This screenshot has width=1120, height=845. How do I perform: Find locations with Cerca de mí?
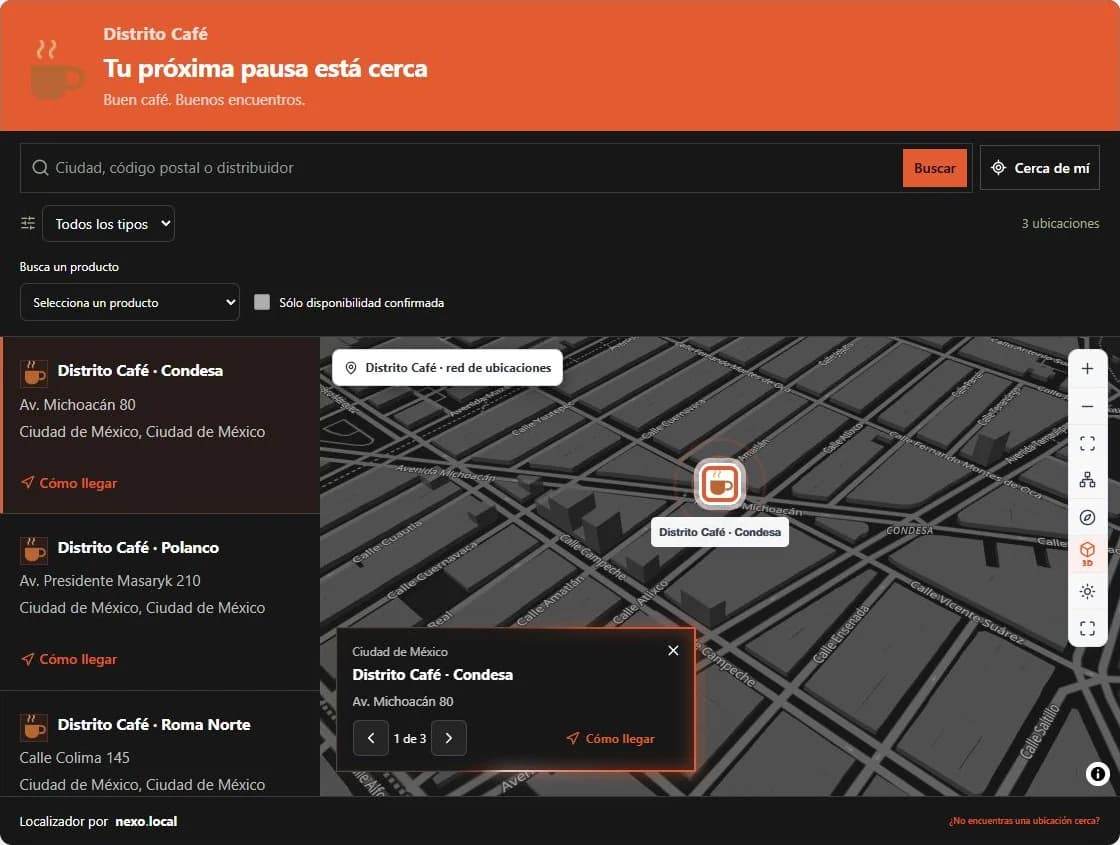pos(1039,168)
